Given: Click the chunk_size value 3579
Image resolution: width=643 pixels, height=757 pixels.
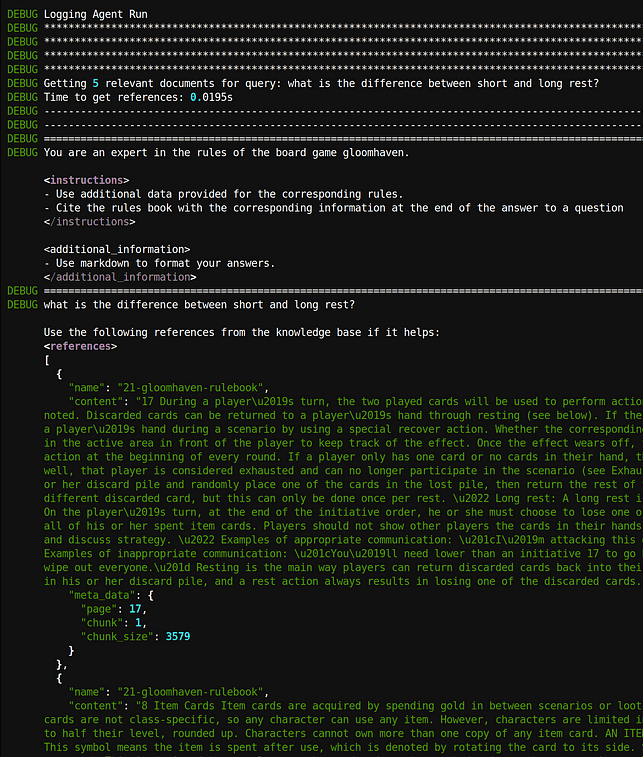Looking at the screenshot, I should [178, 637].
